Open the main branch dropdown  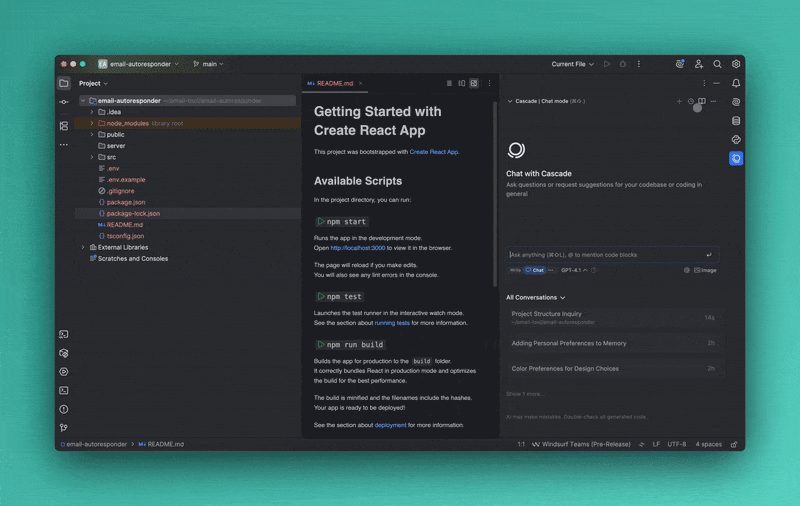(x=208, y=64)
